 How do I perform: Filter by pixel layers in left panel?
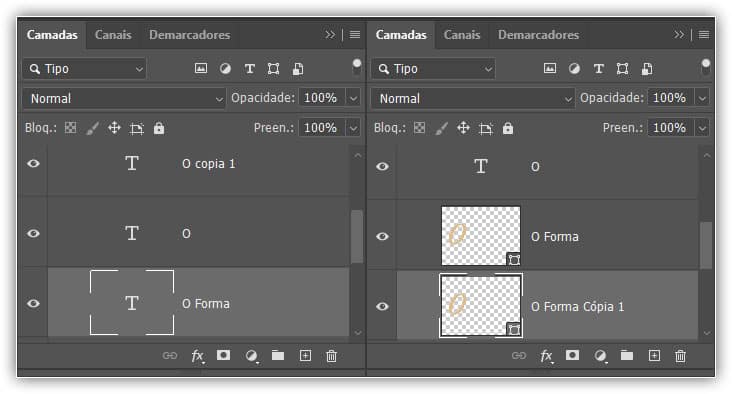201,69
